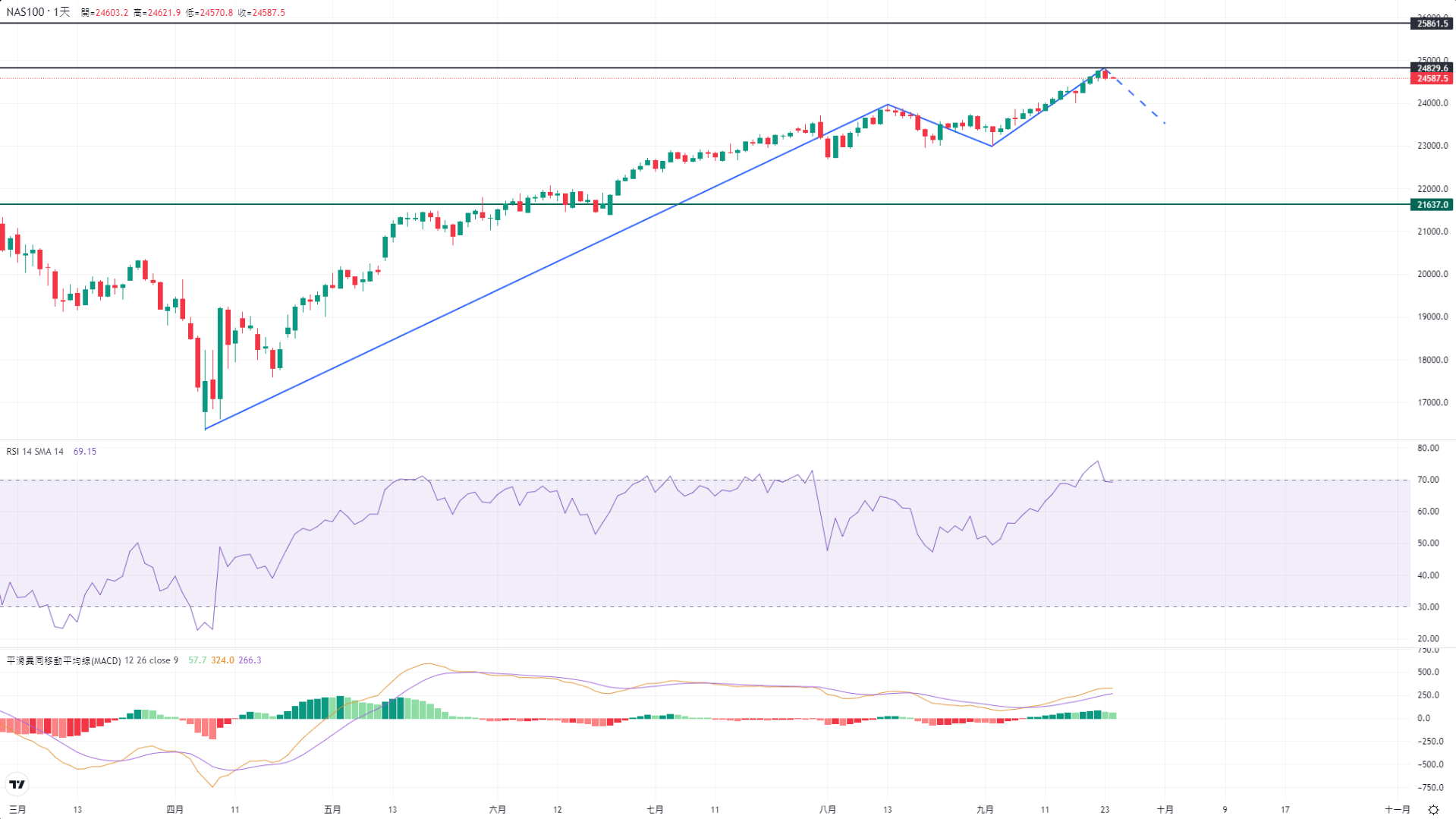The height and width of the screenshot is (819, 1456).
Task: Select the 三月 time axis label
Action: click(x=17, y=810)
